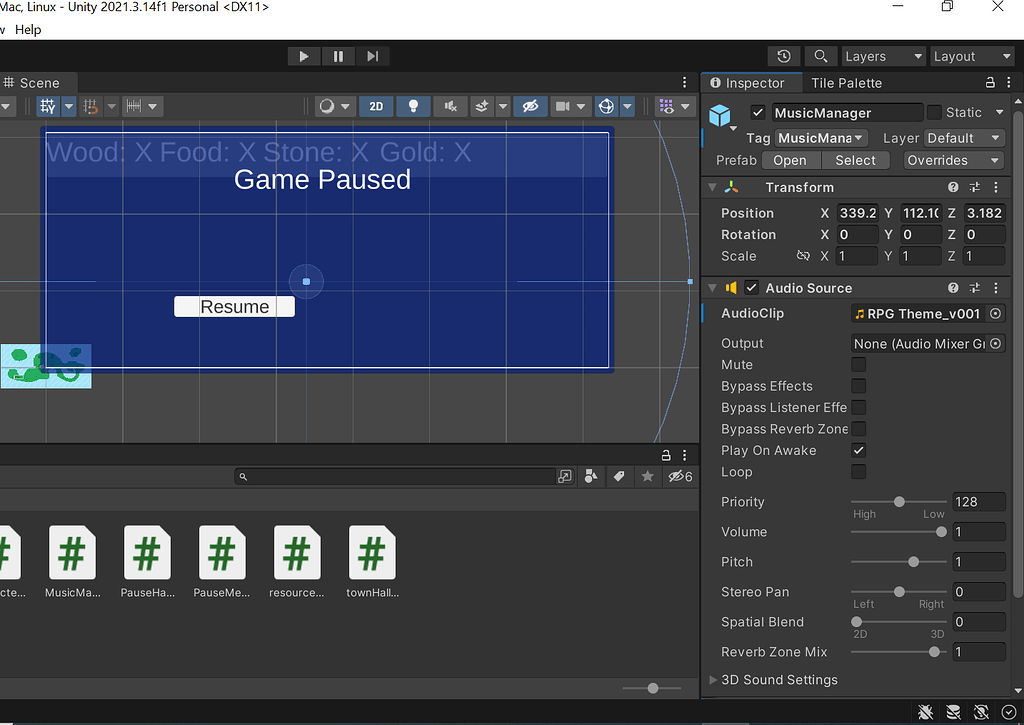The height and width of the screenshot is (725, 1024).
Task: Click the favorites star icon in Project panel
Action: (647, 477)
